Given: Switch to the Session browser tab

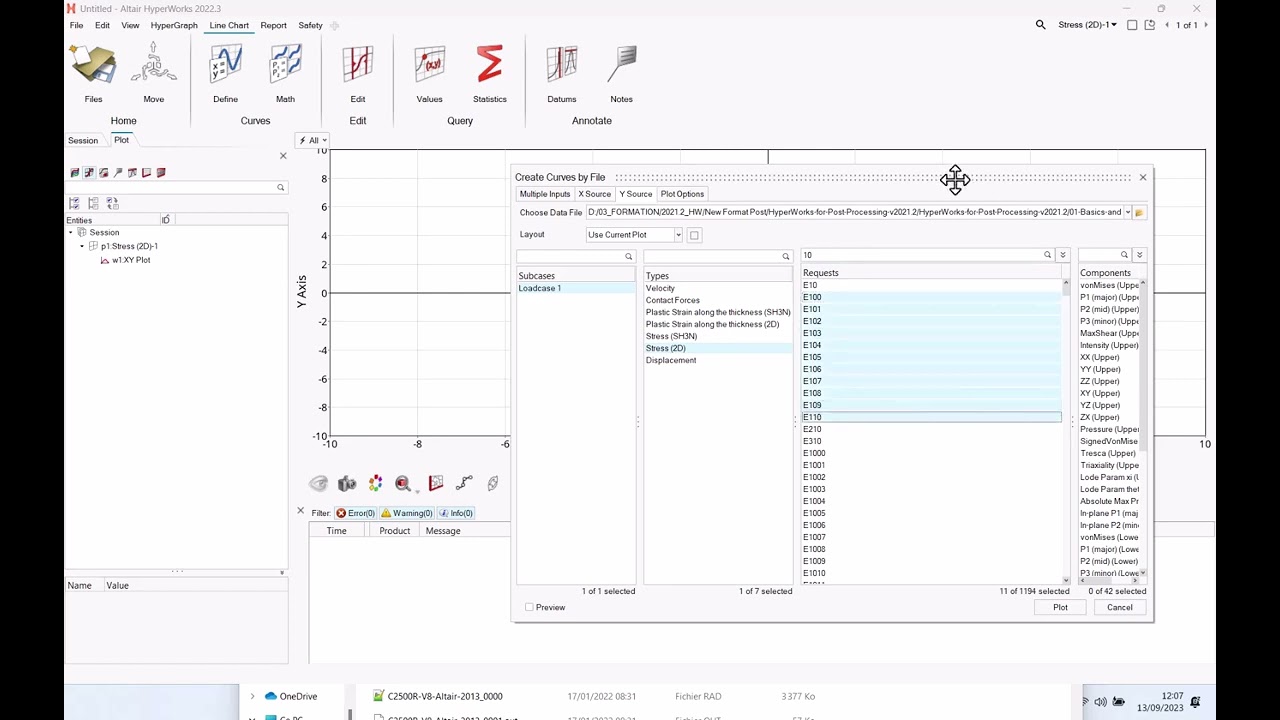Looking at the screenshot, I should tap(83, 141).
